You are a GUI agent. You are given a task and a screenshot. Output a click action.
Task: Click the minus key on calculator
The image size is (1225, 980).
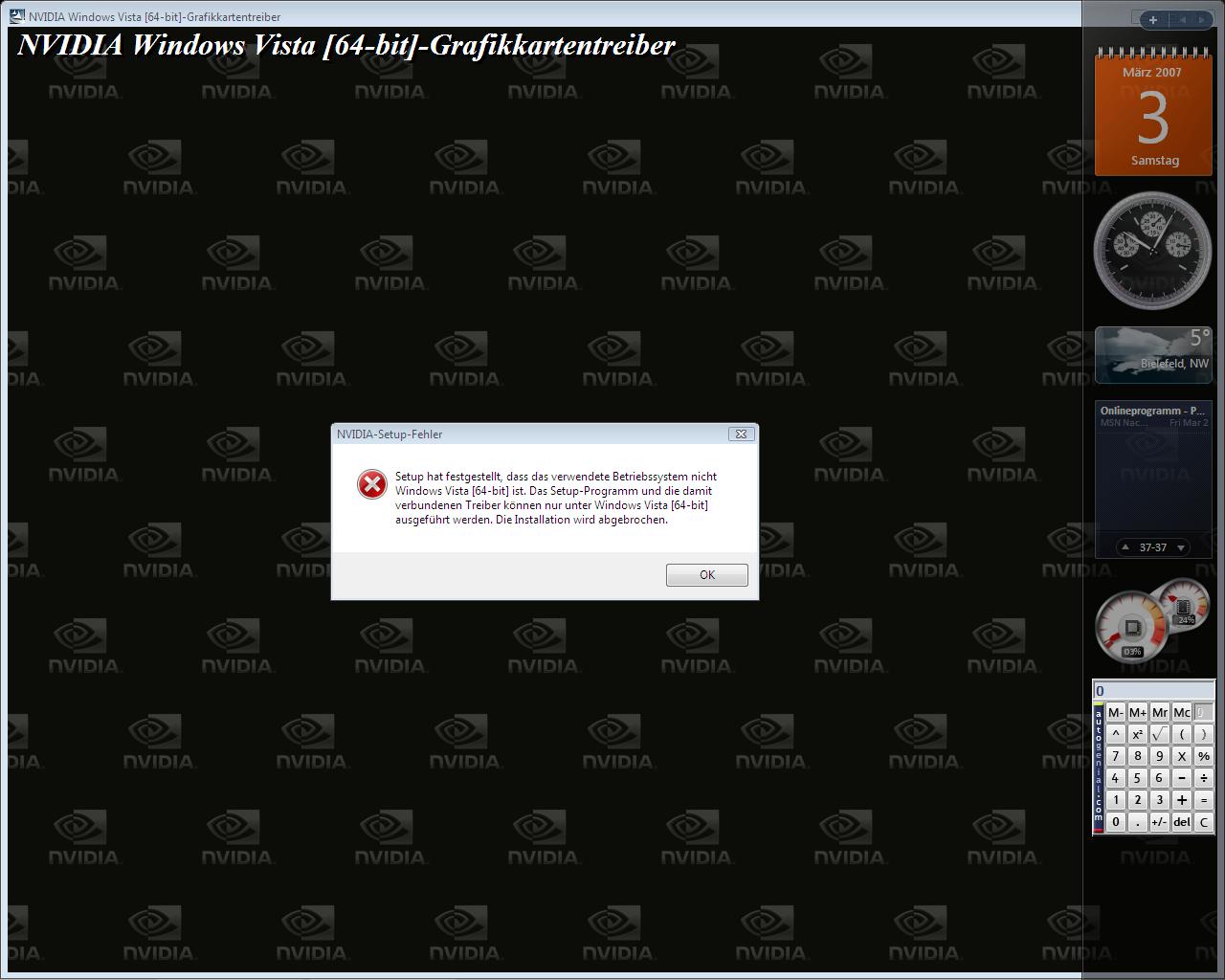click(x=1182, y=778)
